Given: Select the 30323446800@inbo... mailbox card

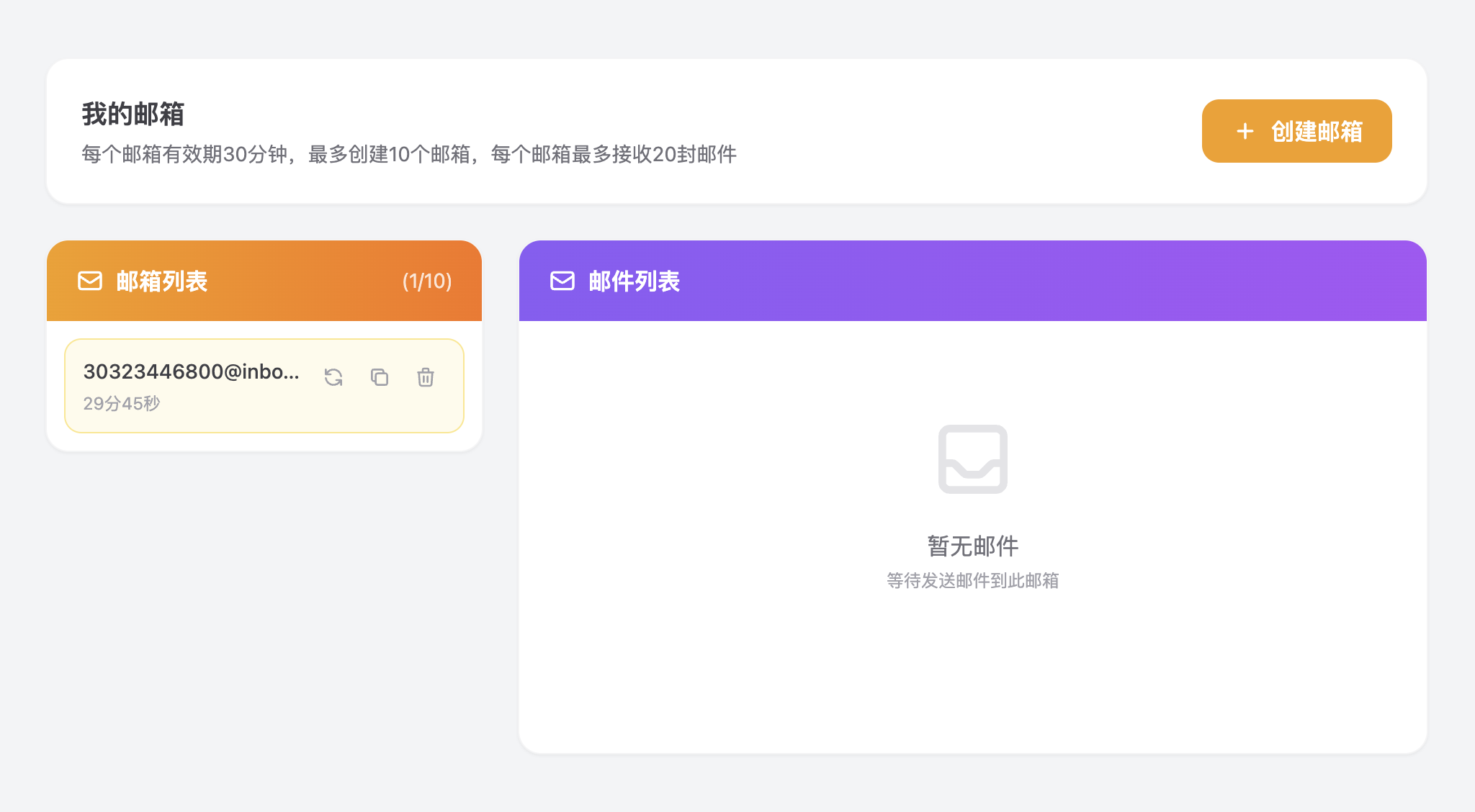Looking at the screenshot, I should 264,386.
